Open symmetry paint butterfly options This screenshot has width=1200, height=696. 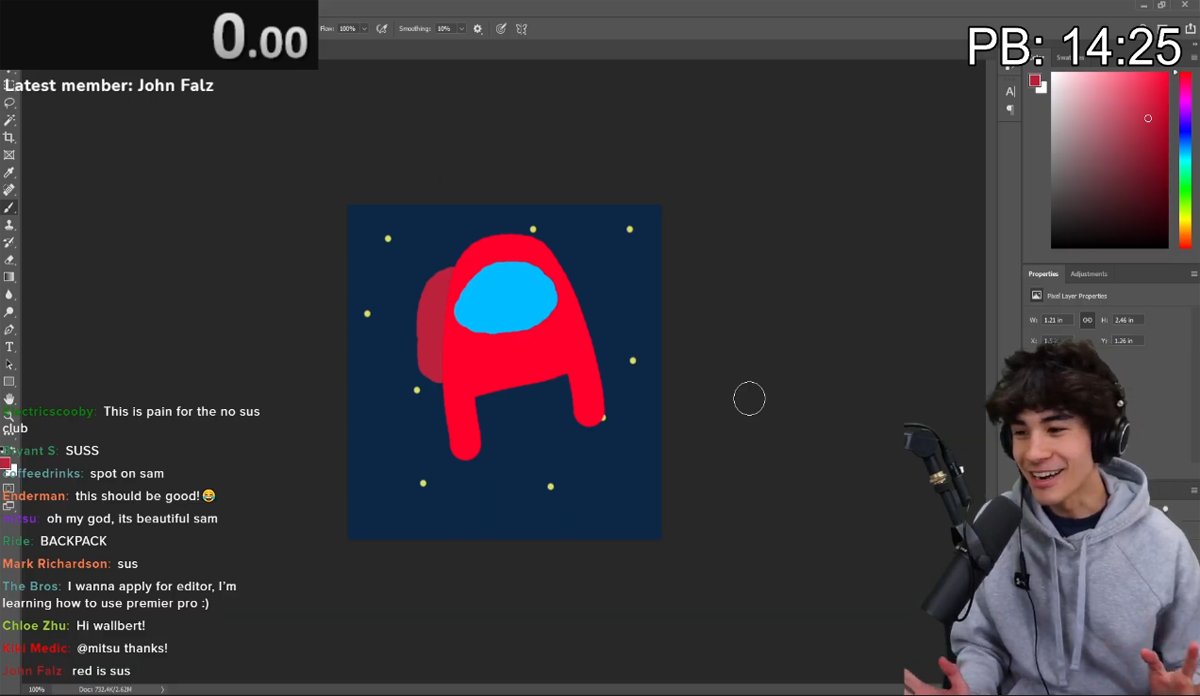click(x=522, y=29)
